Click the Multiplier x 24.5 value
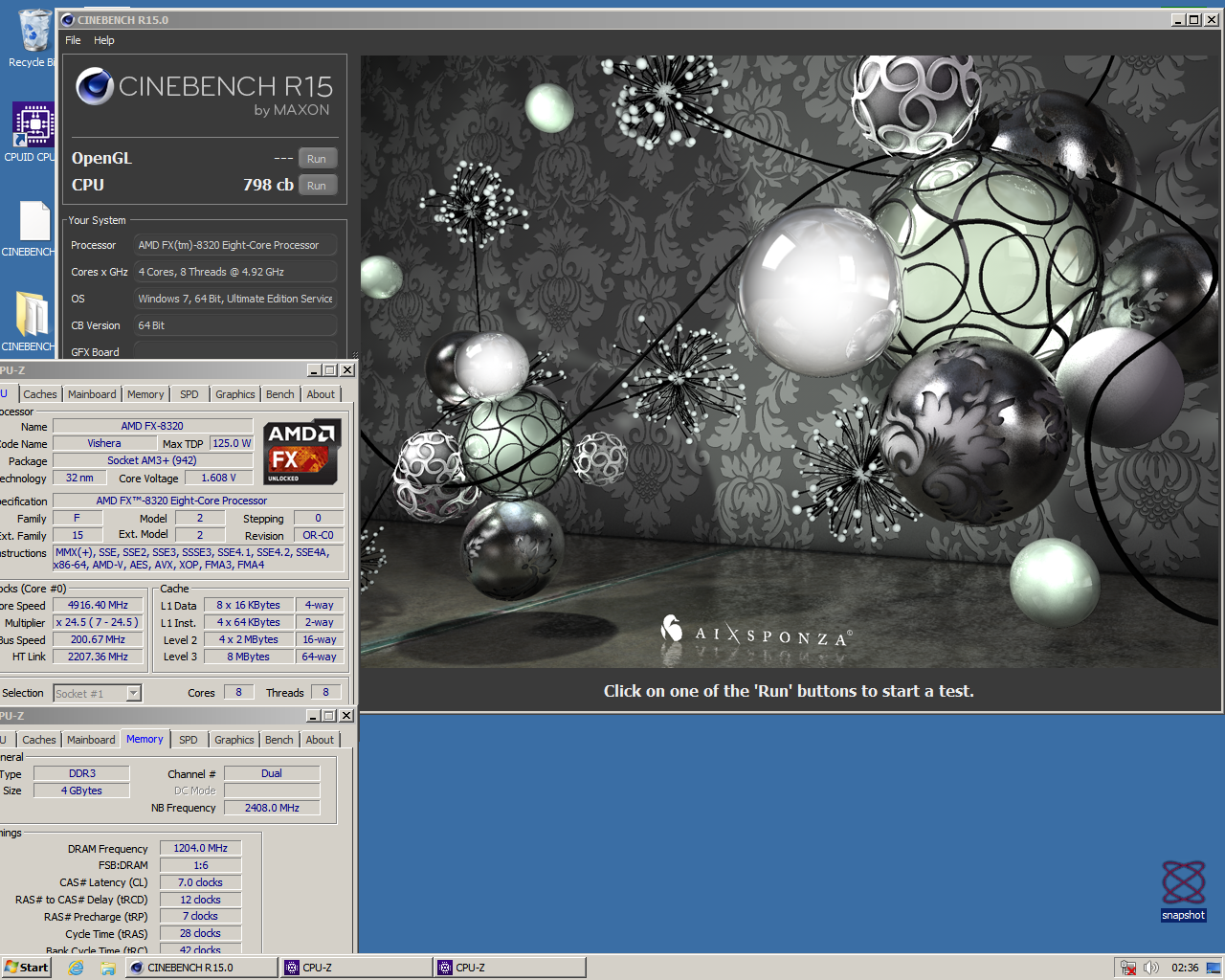1225x980 pixels. 98,622
